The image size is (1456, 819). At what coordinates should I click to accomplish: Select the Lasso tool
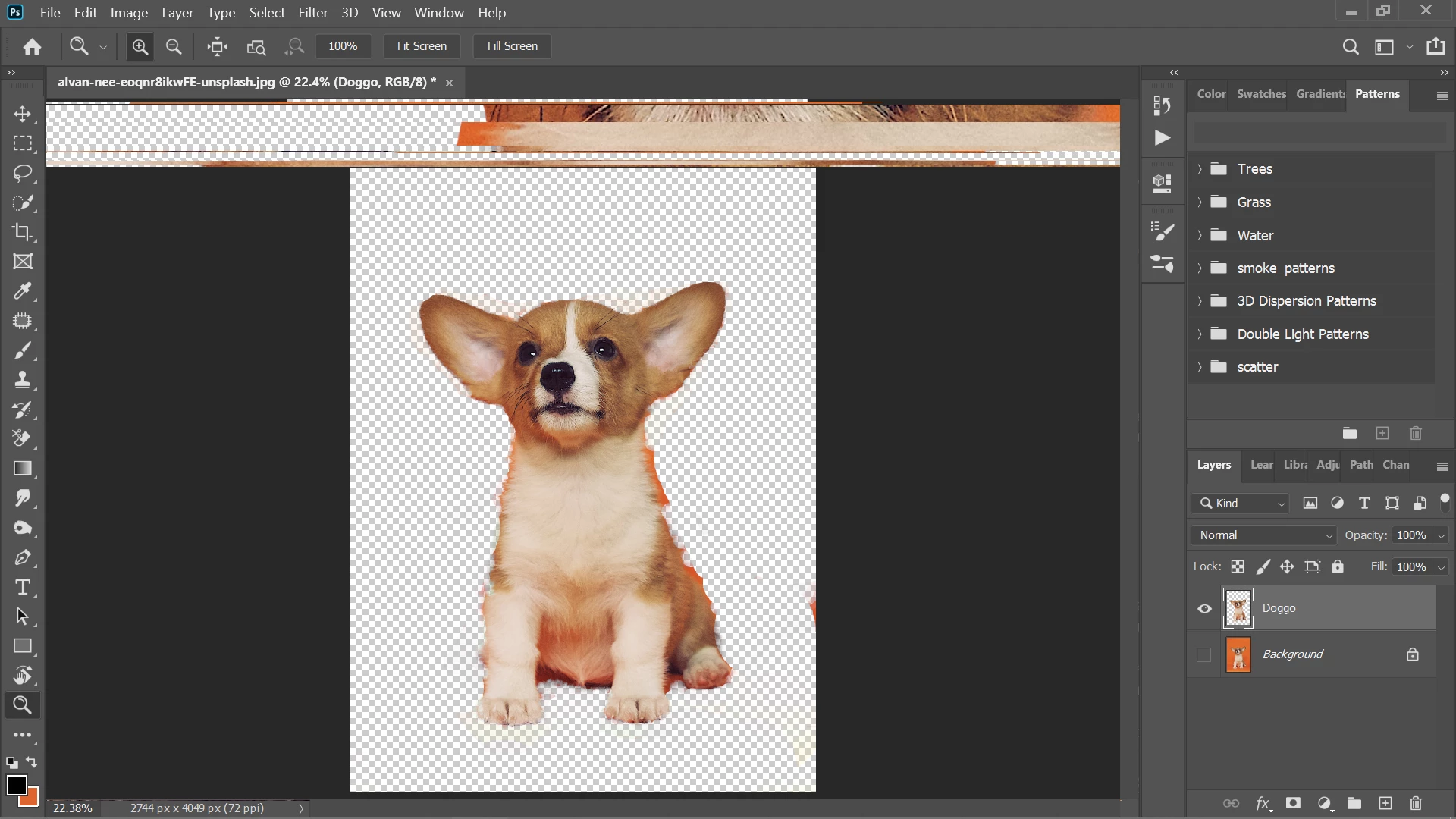(x=23, y=173)
